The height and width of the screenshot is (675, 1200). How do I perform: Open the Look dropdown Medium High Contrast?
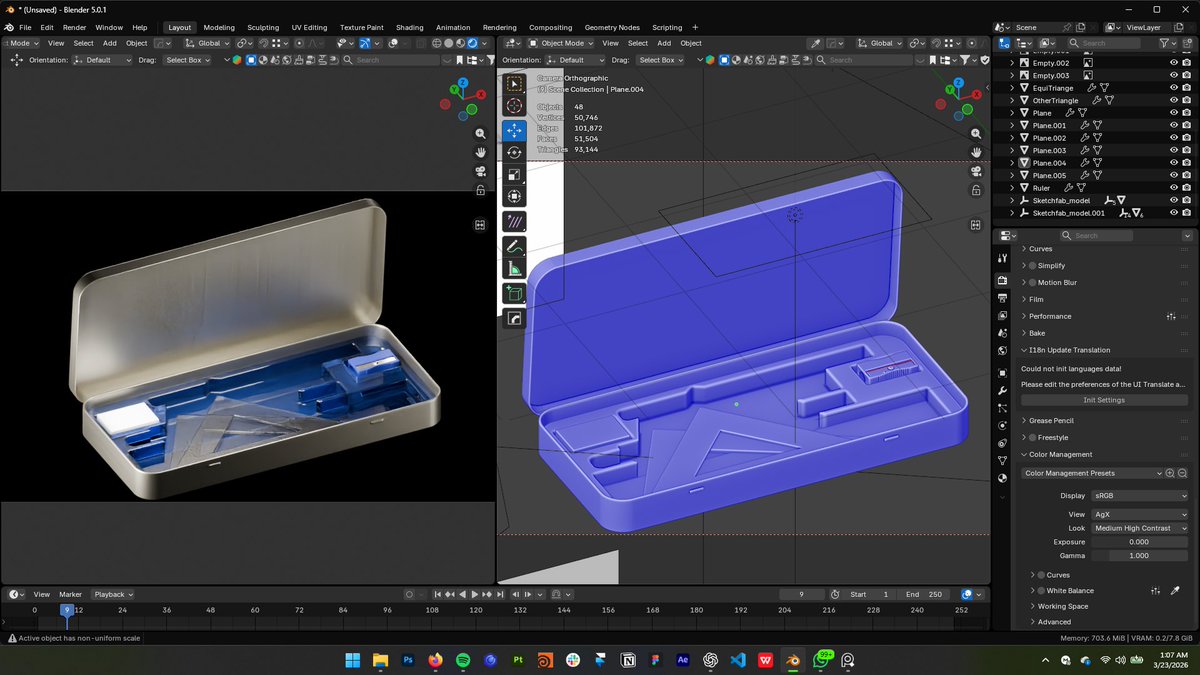(x=1139, y=528)
